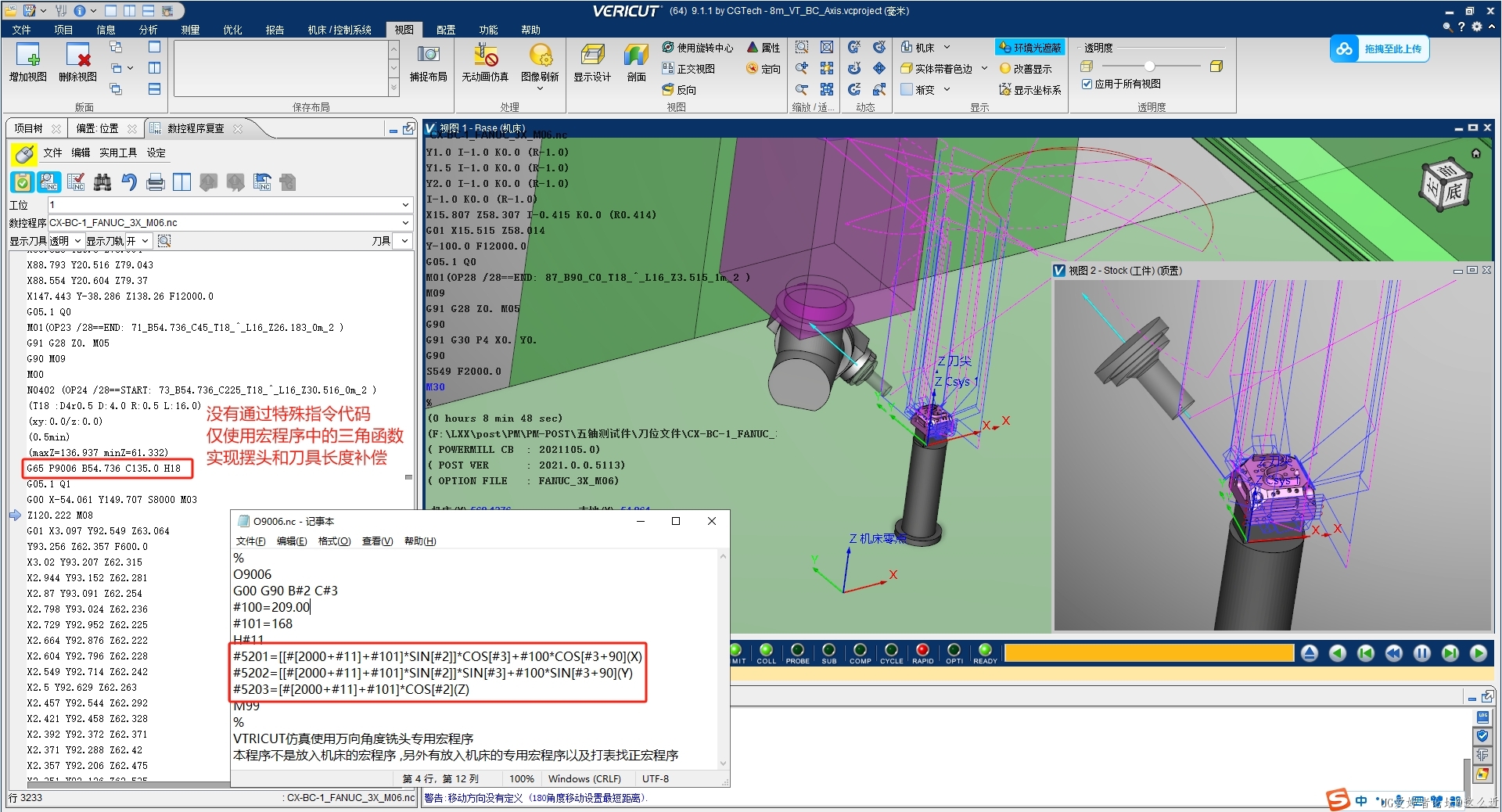The width and height of the screenshot is (1502, 812).
Task: Click the blue undo arrow icon
Action: [129, 182]
